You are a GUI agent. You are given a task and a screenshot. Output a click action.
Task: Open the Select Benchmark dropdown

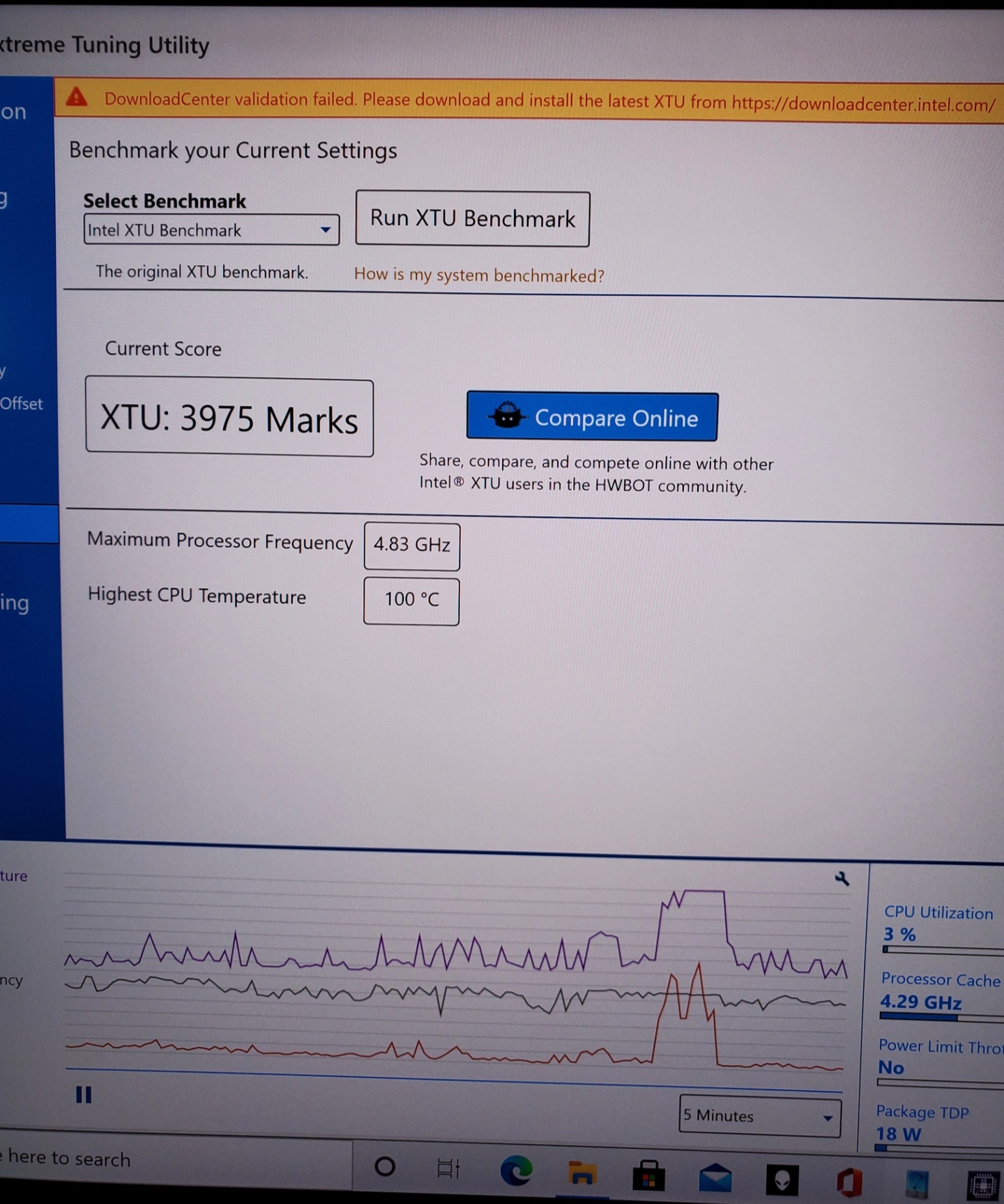[211, 229]
